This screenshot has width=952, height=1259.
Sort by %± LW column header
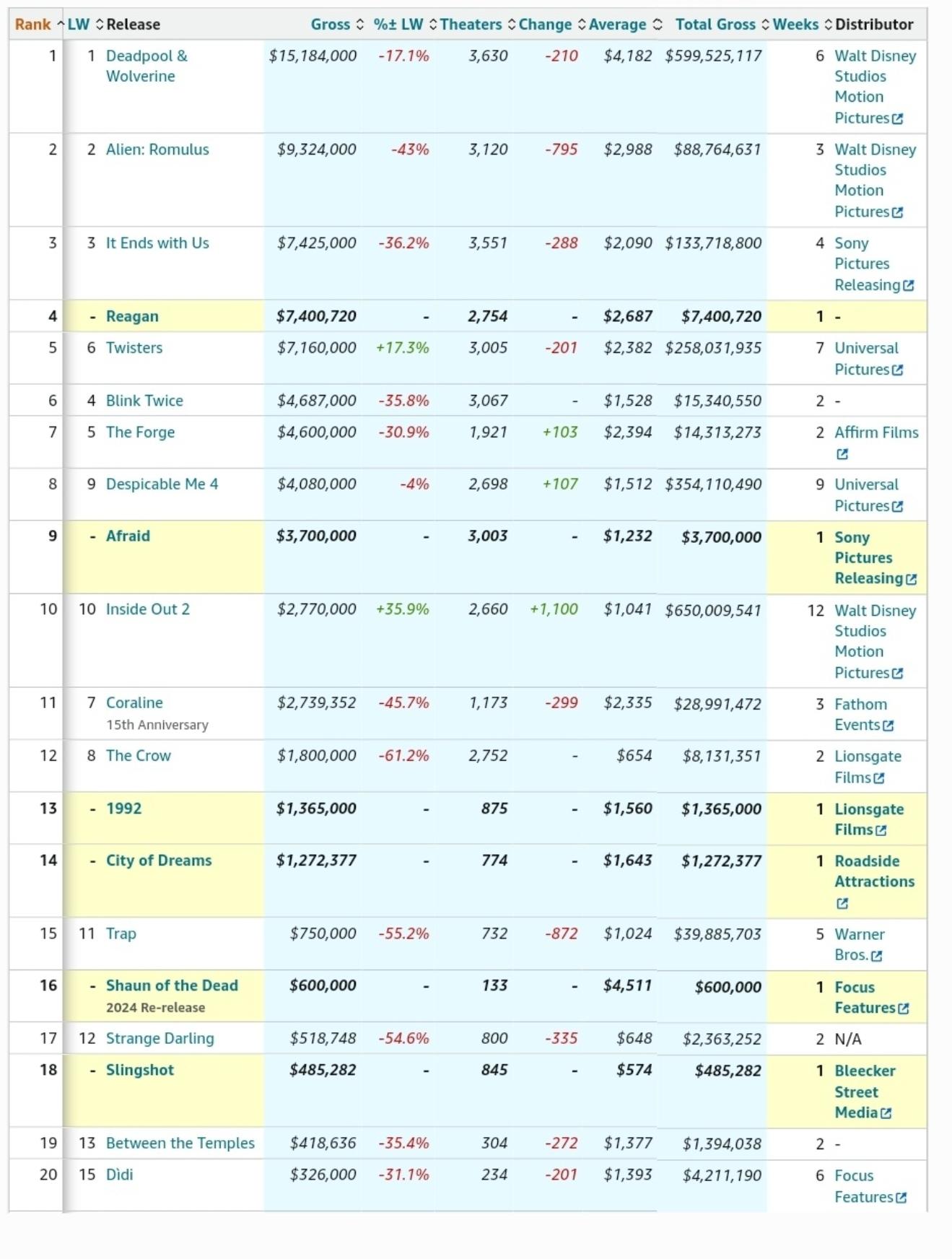coord(405,25)
